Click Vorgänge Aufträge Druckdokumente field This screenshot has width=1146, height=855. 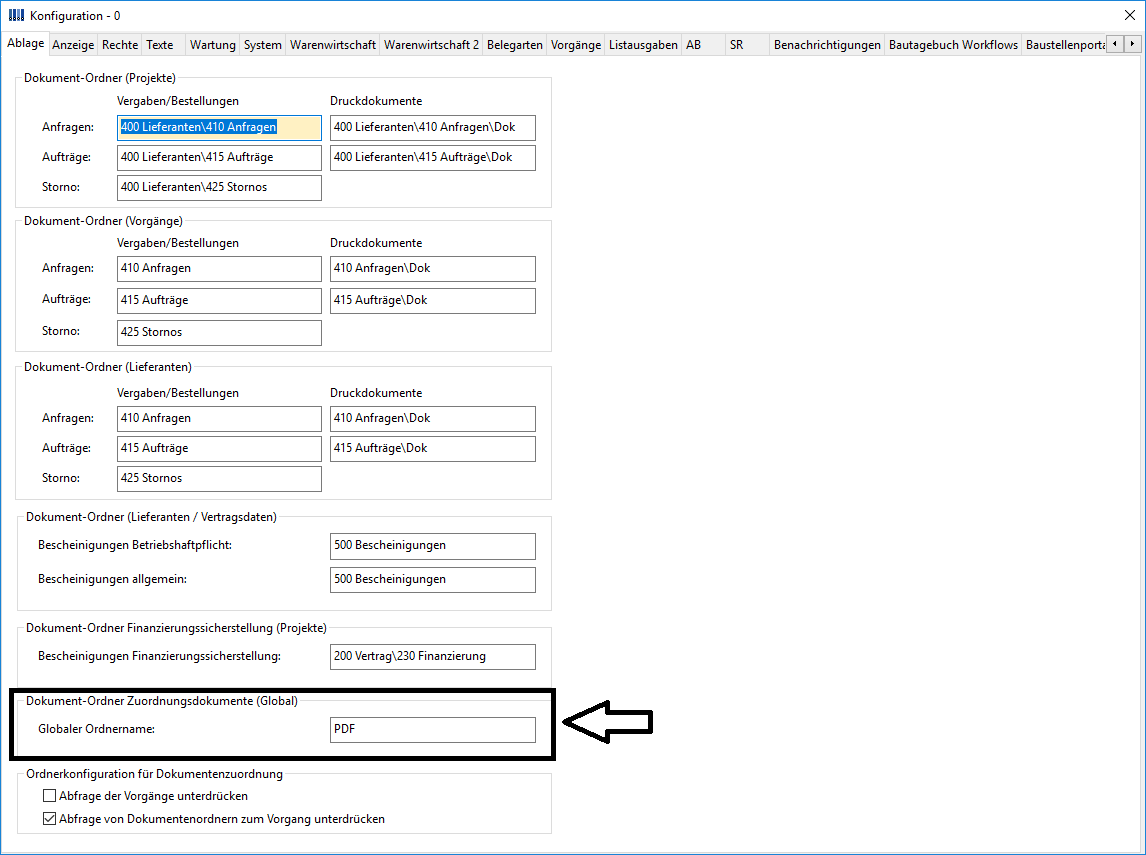coord(433,301)
